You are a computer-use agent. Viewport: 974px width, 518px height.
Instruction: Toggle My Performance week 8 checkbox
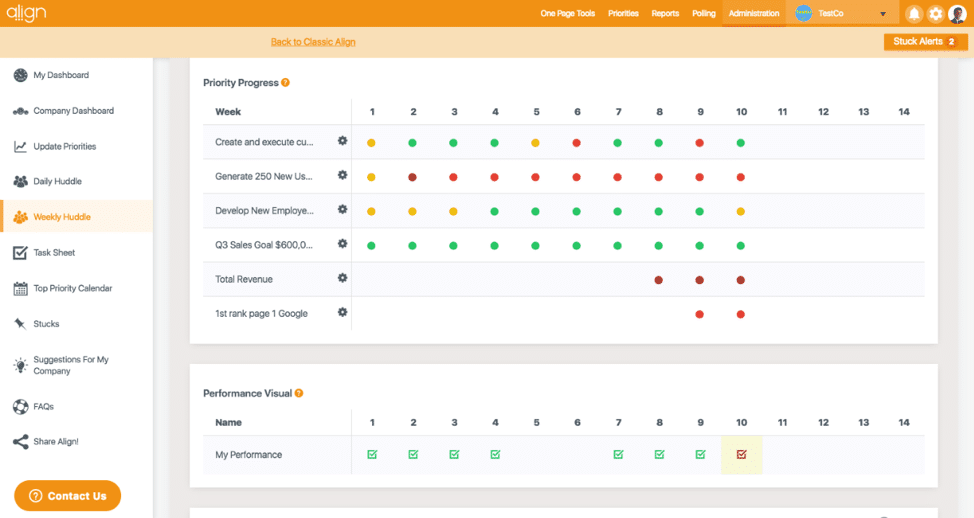(x=659, y=454)
